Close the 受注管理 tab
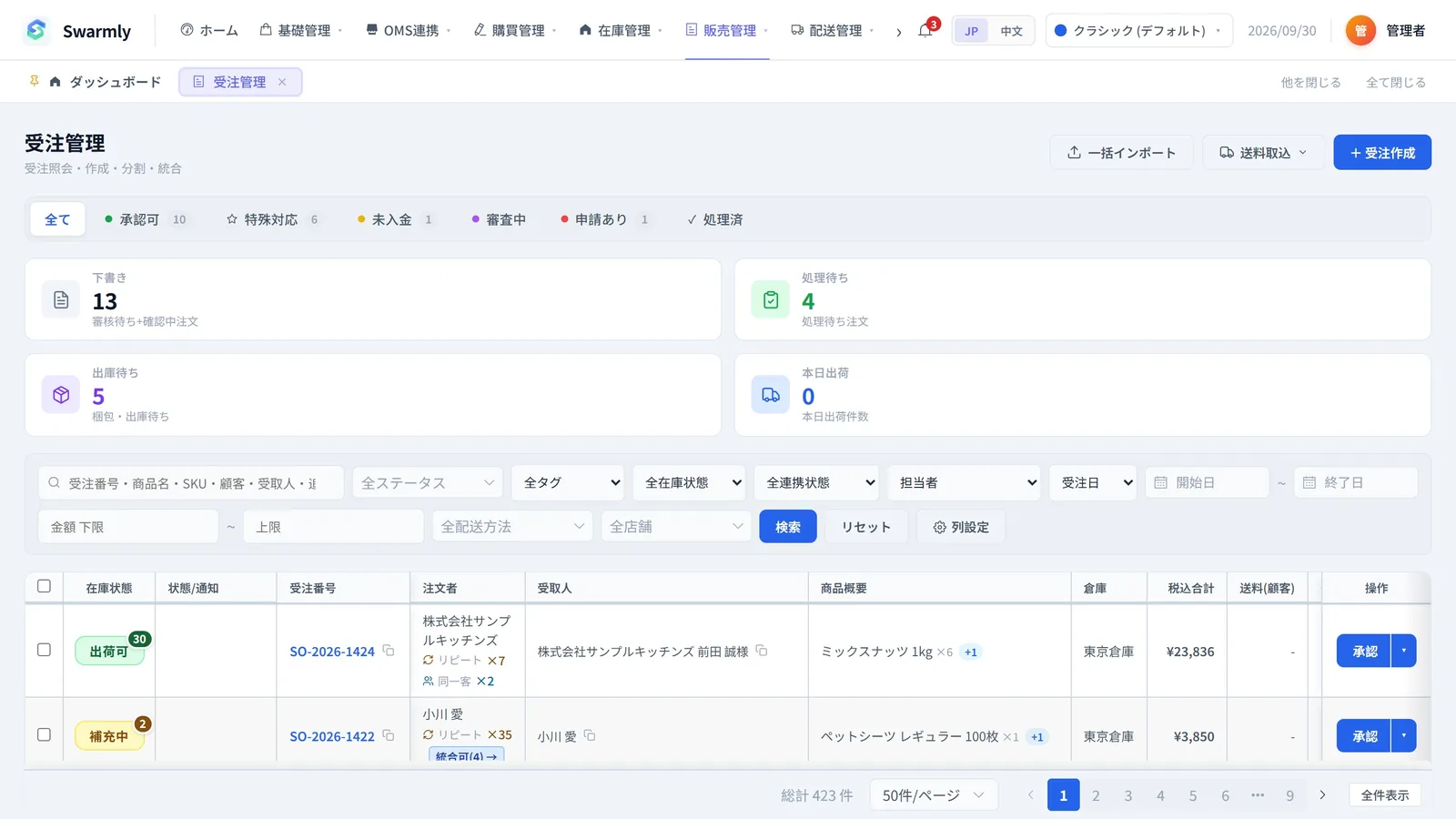The width and height of the screenshot is (1456, 819). 282,82
